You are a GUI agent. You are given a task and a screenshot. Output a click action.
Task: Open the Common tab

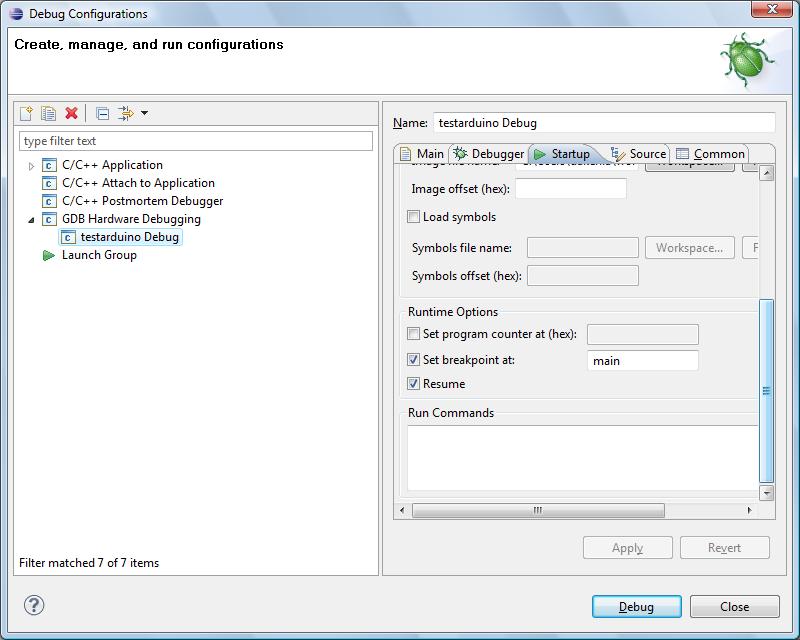pyautogui.click(x=710, y=154)
